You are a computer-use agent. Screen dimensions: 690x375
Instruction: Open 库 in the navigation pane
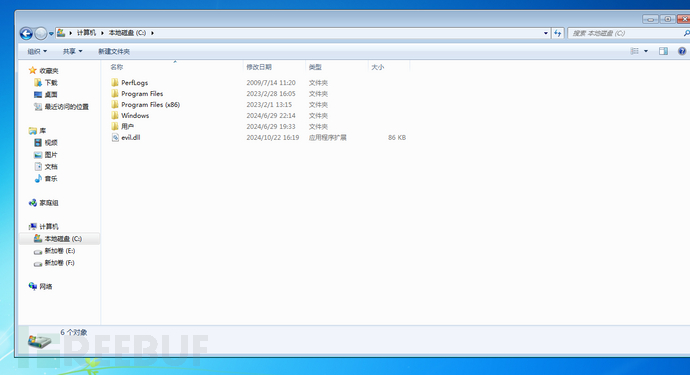[x=43, y=131]
